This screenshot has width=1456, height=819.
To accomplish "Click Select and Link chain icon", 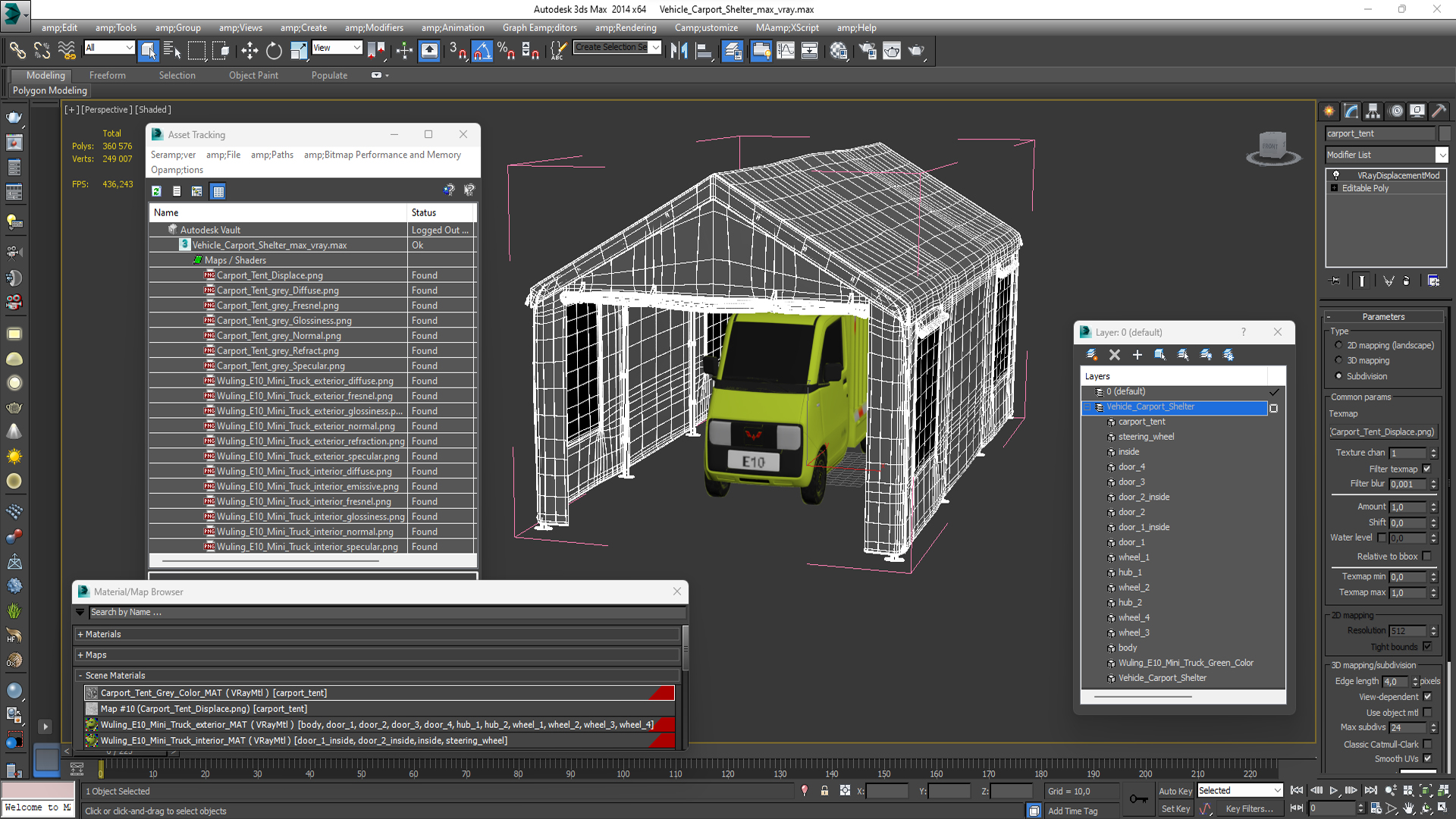I will [x=17, y=51].
